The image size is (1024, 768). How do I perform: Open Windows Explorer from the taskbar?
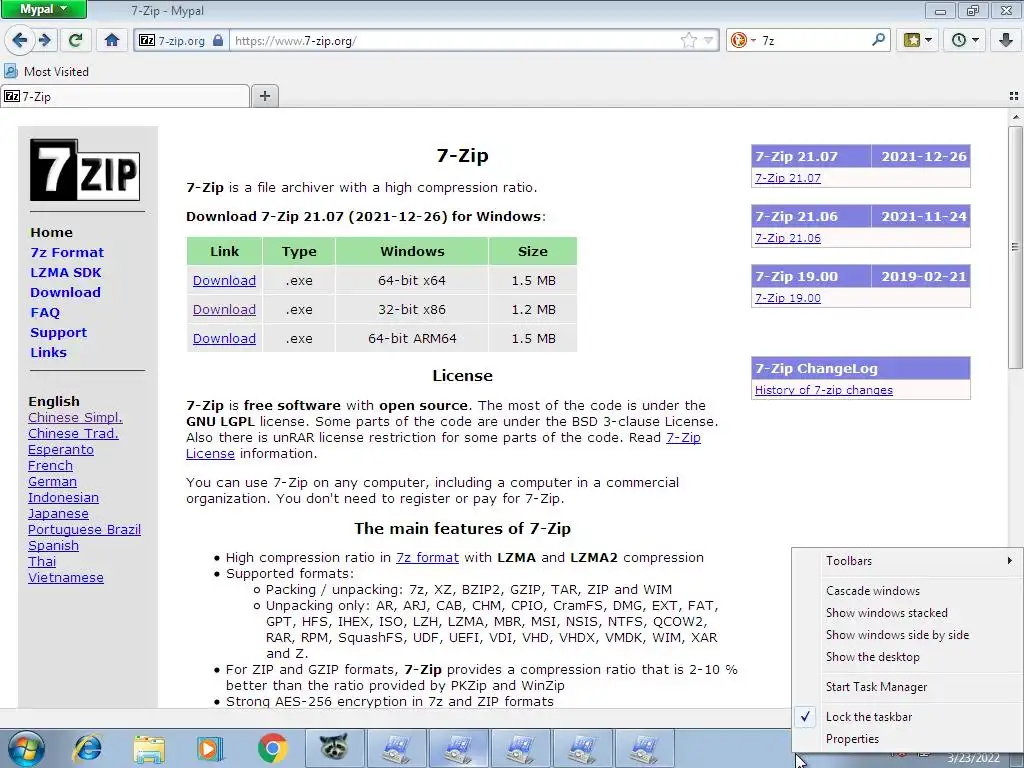[149, 748]
